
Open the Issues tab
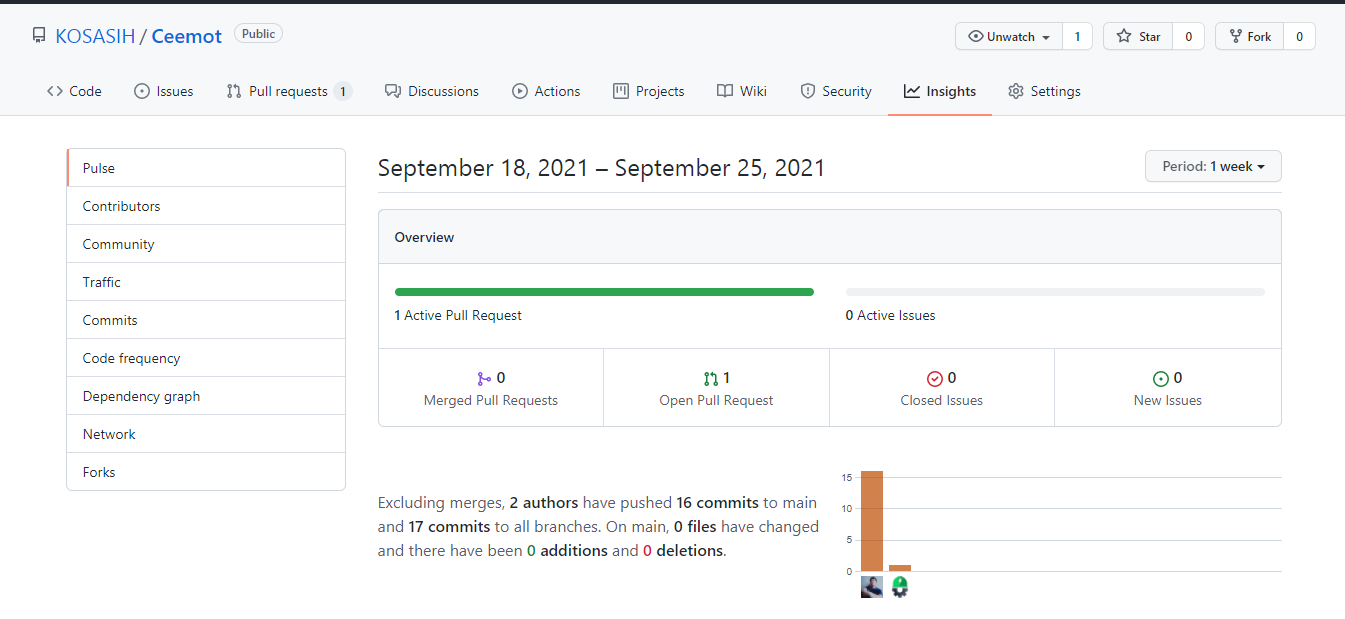[164, 91]
